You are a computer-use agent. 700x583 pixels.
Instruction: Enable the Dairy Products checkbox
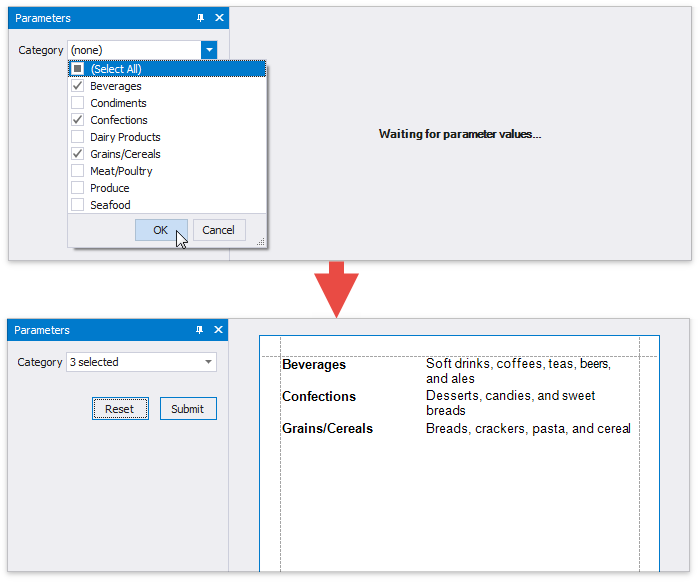[x=77, y=137]
